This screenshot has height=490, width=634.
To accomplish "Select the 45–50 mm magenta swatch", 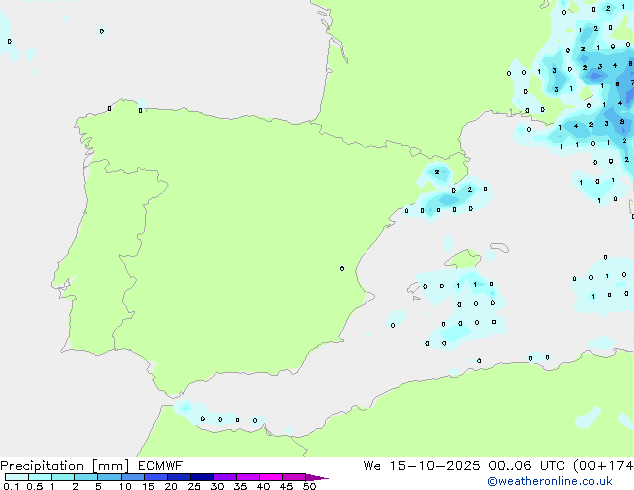I will point(298,478).
